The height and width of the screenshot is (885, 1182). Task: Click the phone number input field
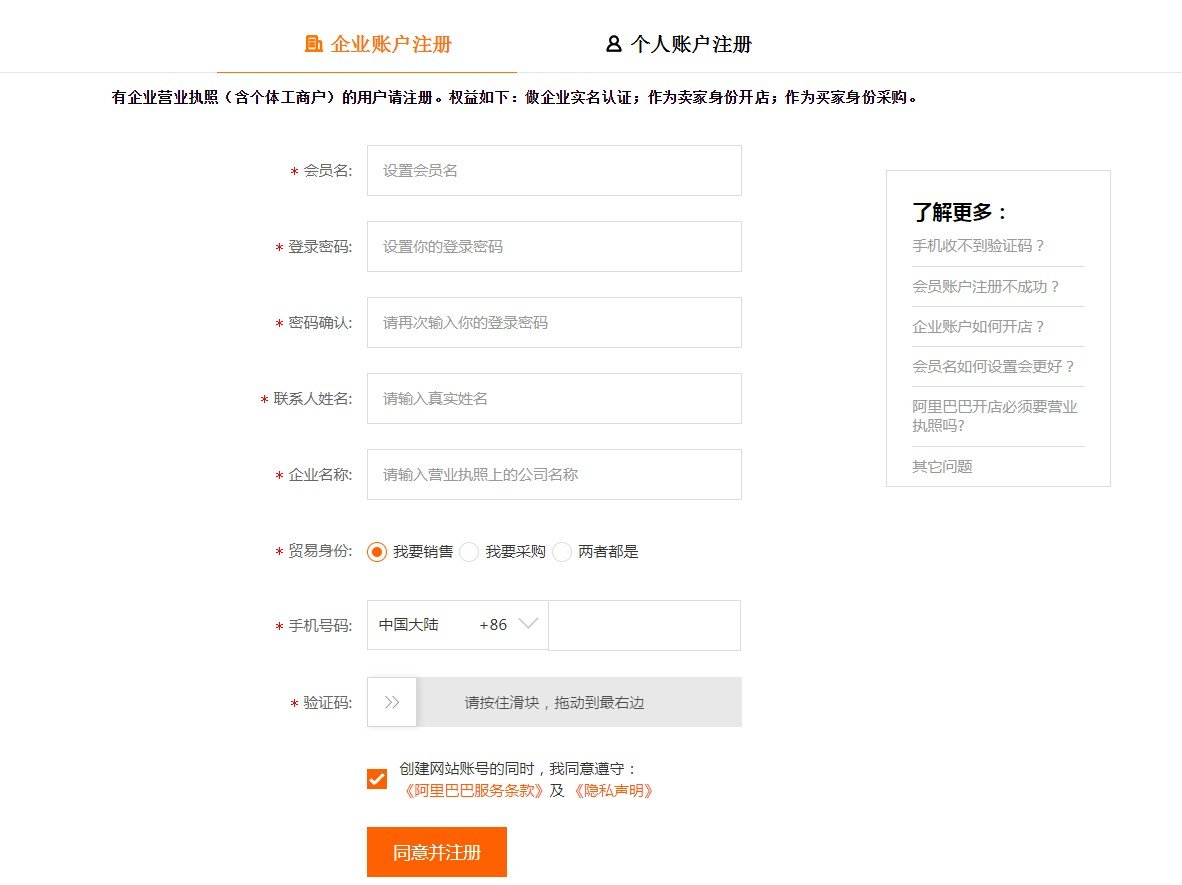pos(644,624)
